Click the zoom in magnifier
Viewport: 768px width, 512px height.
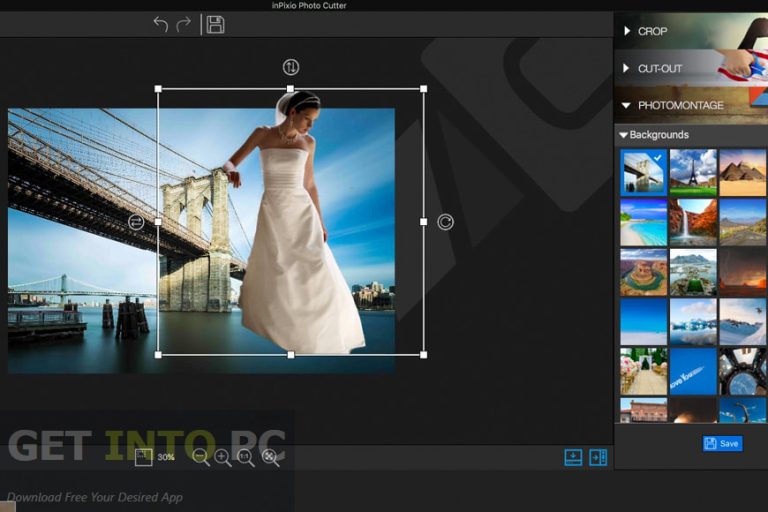(x=223, y=457)
